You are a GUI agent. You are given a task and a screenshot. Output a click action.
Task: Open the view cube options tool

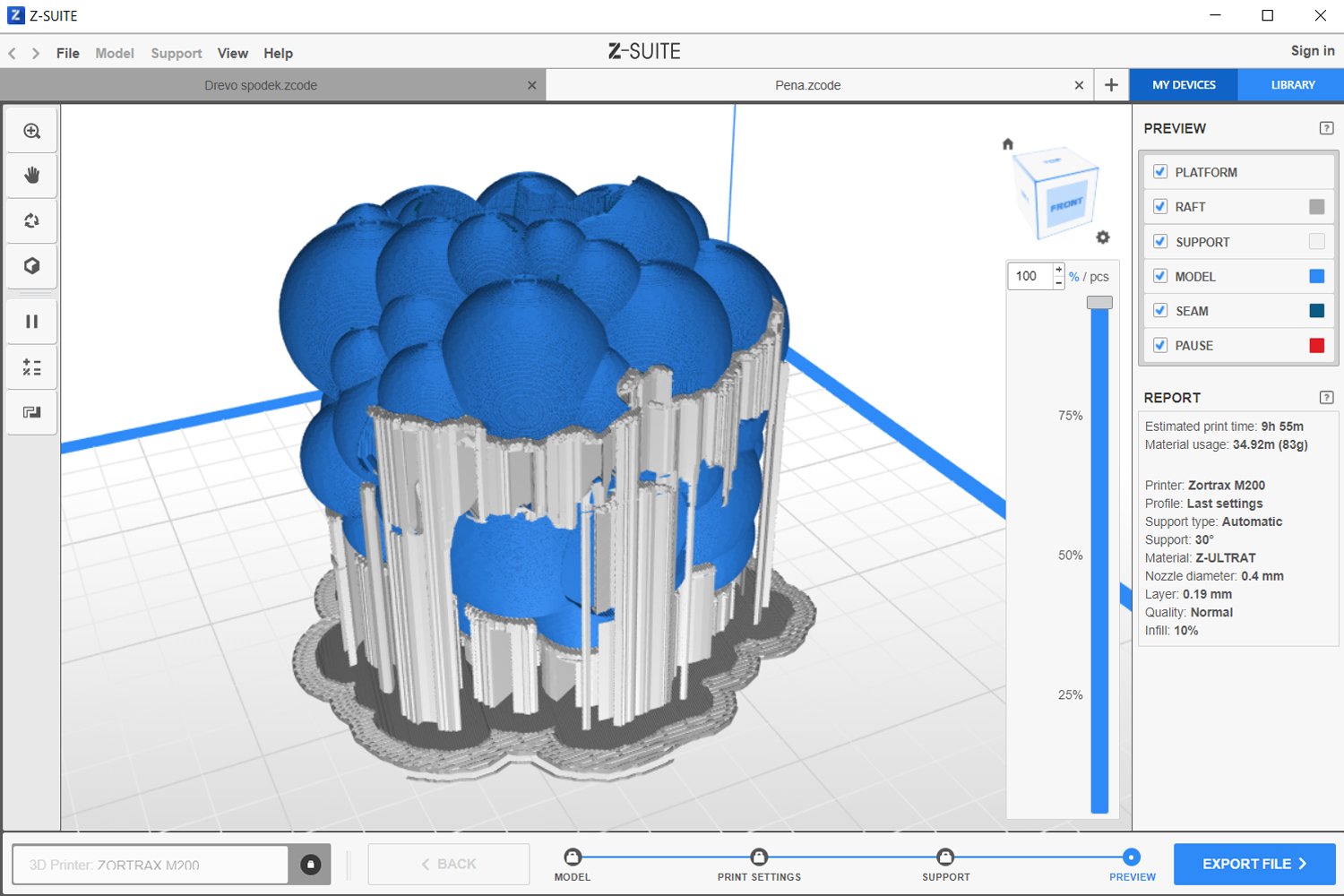pos(32,266)
